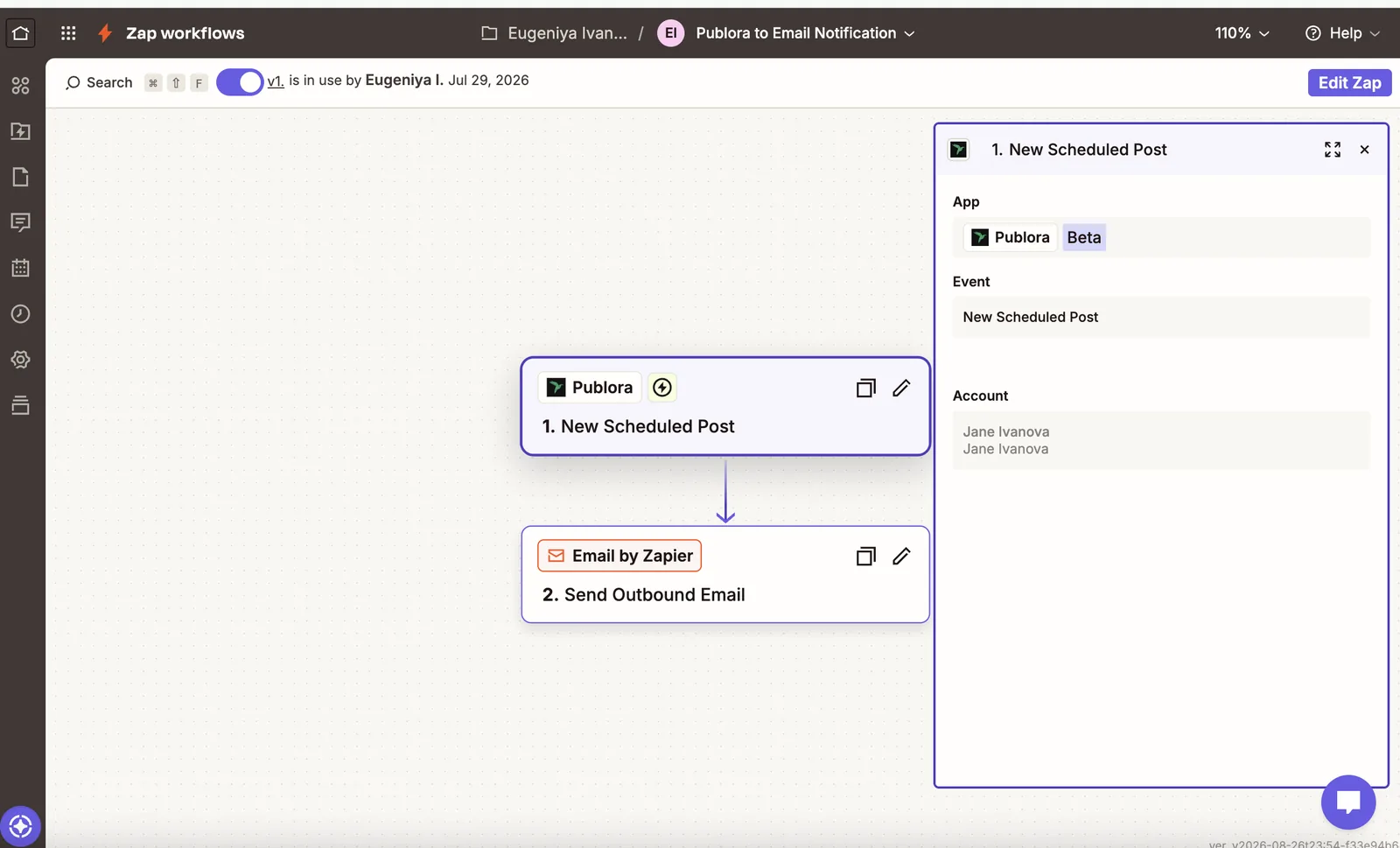Click the pencil edit icon on New Scheduled Post step
The height and width of the screenshot is (848, 1400).
pos(901,388)
